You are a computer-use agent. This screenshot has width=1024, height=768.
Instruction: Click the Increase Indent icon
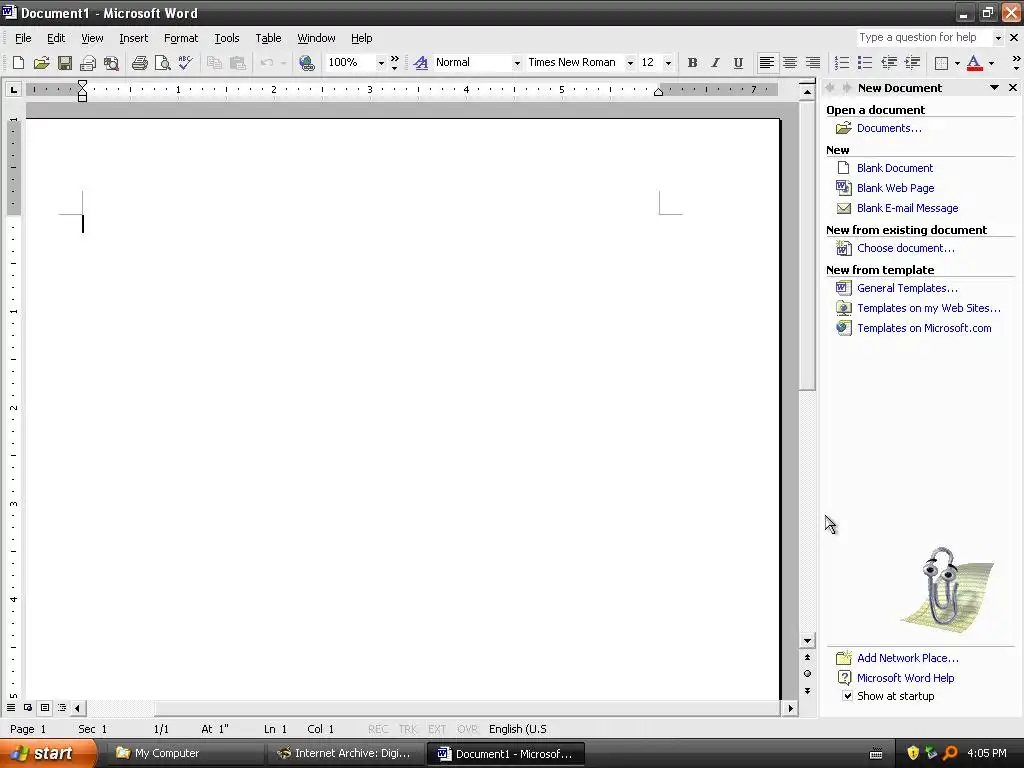912,63
